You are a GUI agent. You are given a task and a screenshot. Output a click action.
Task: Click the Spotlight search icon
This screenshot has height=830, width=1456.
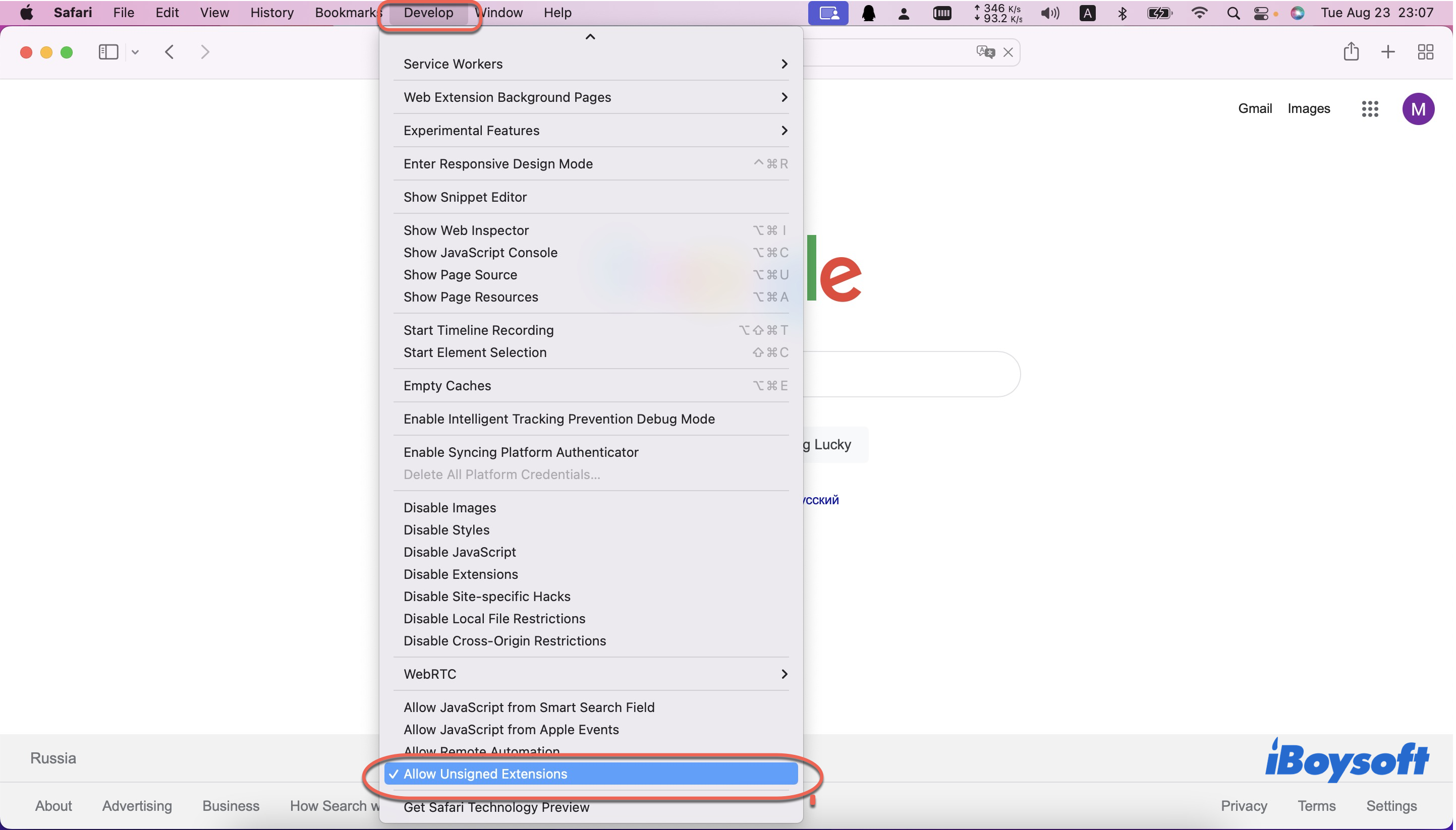(1232, 12)
